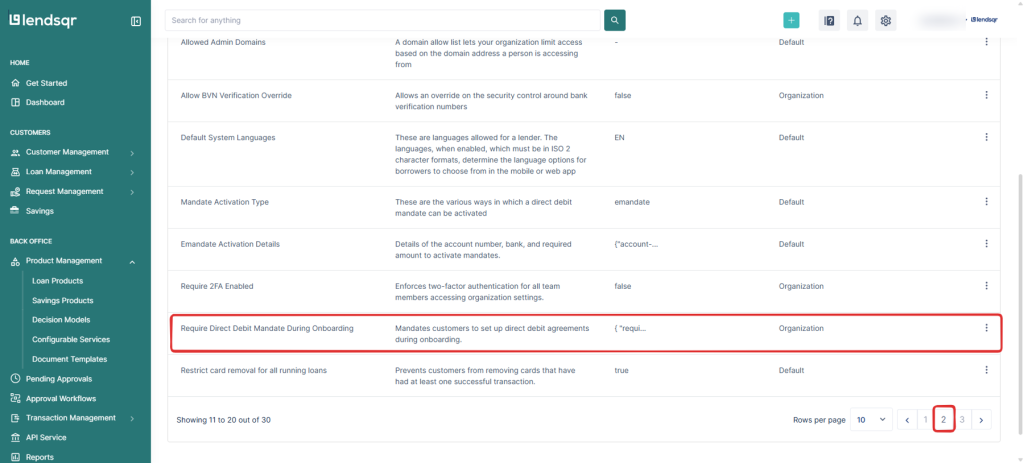Viewport: 1024px width, 463px height.
Task: Open kebab menu for Require 2FA Enabled
Action: pyautogui.click(x=986, y=285)
